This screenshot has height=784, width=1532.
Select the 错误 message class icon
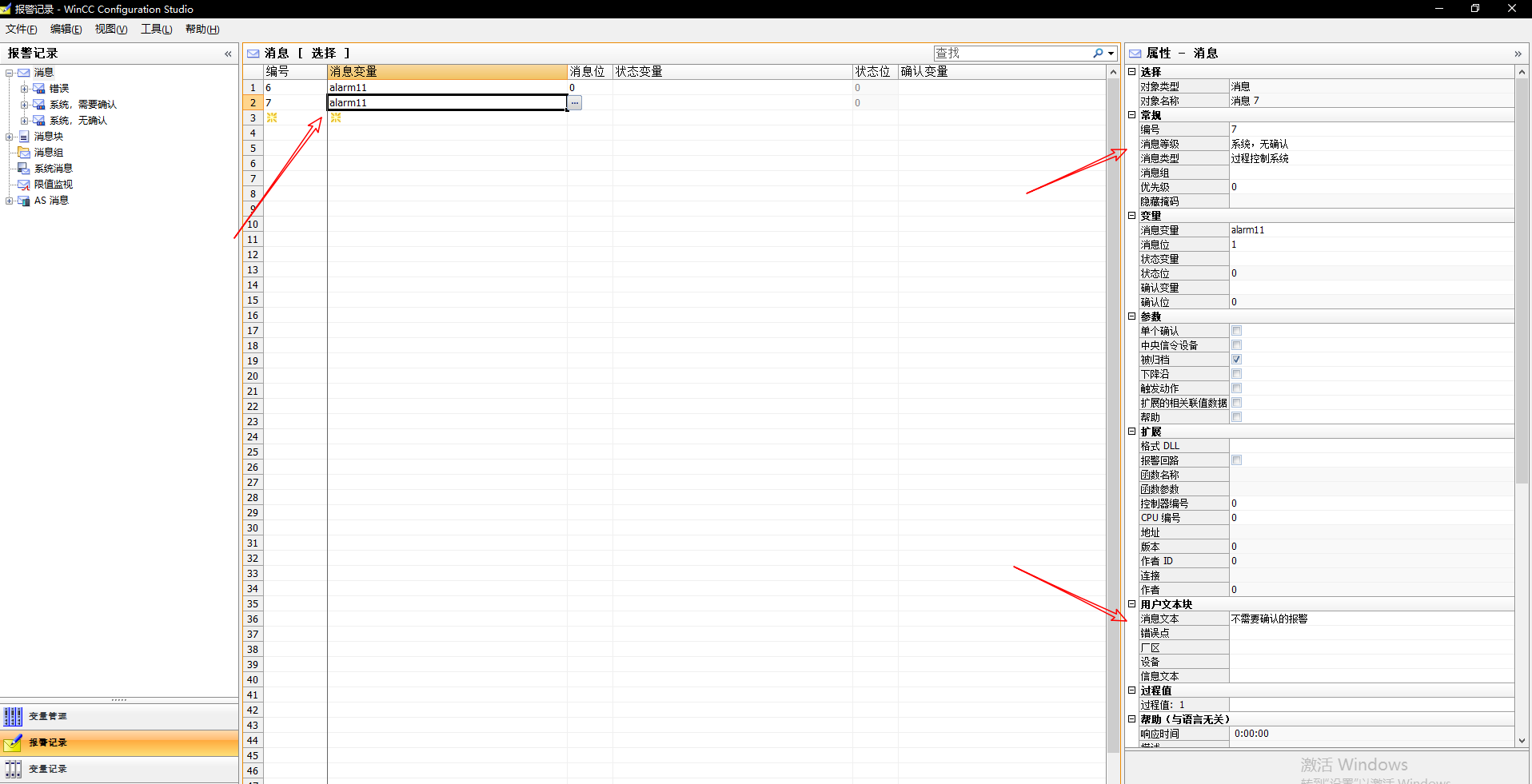[x=39, y=89]
